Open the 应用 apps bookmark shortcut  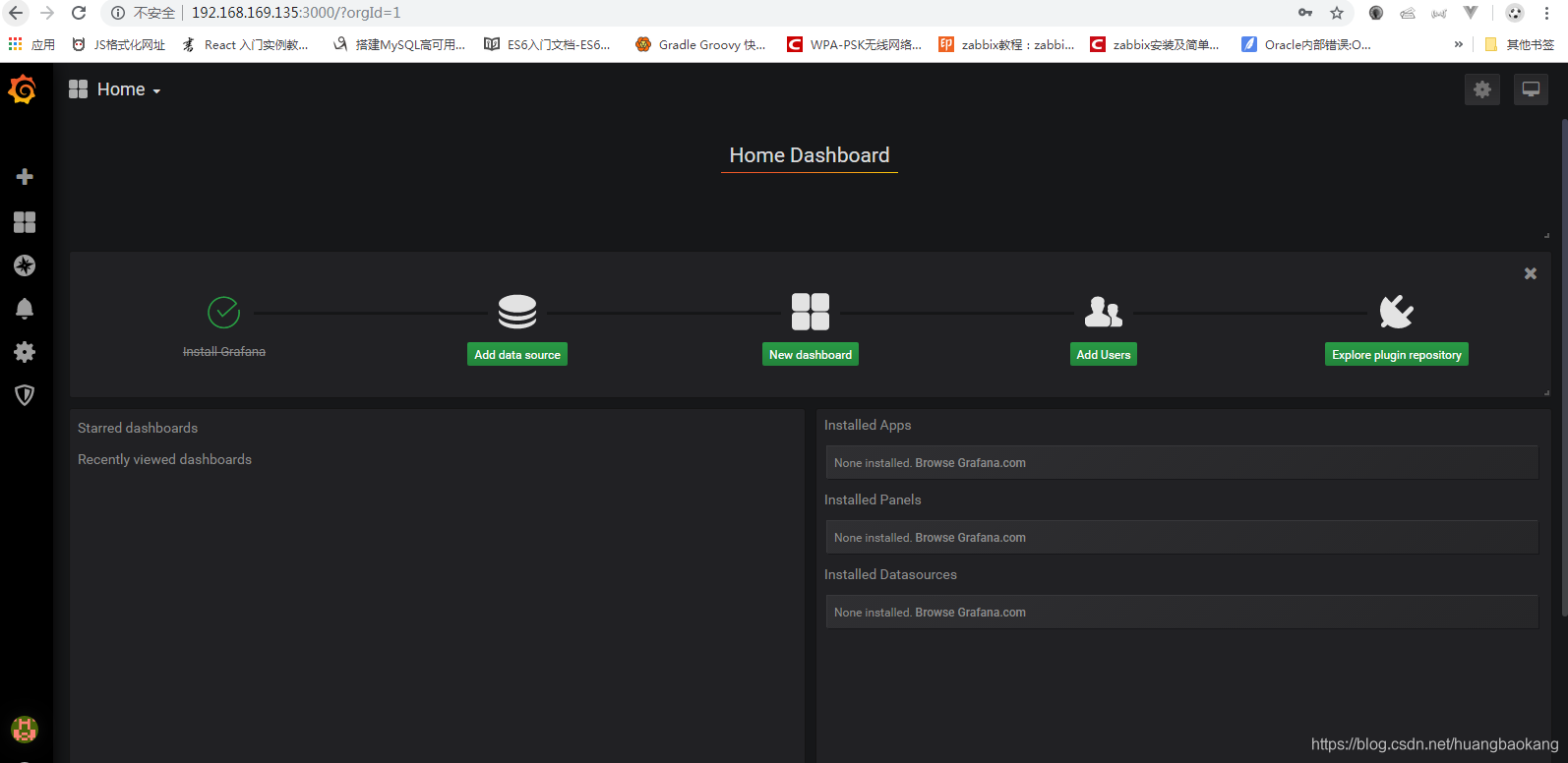click(31, 44)
